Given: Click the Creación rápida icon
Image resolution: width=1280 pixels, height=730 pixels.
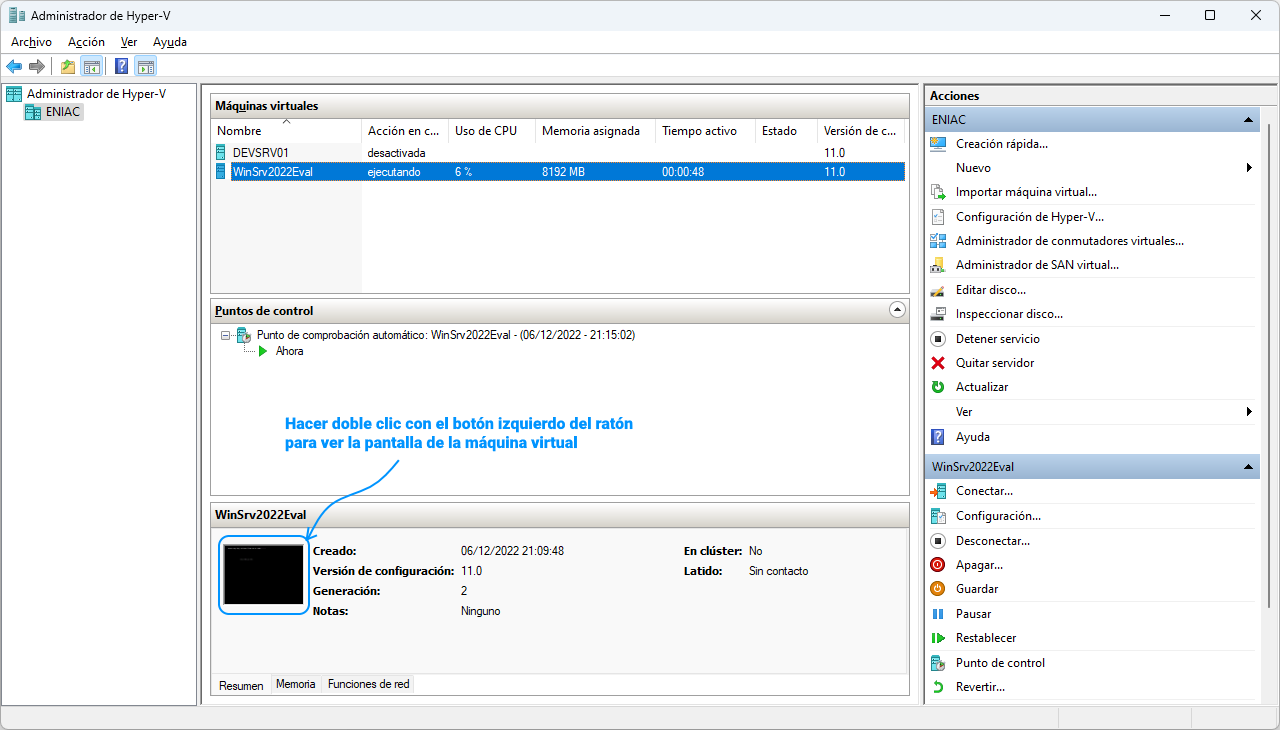Looking at the screenshot, I should [x=938, y=144].
